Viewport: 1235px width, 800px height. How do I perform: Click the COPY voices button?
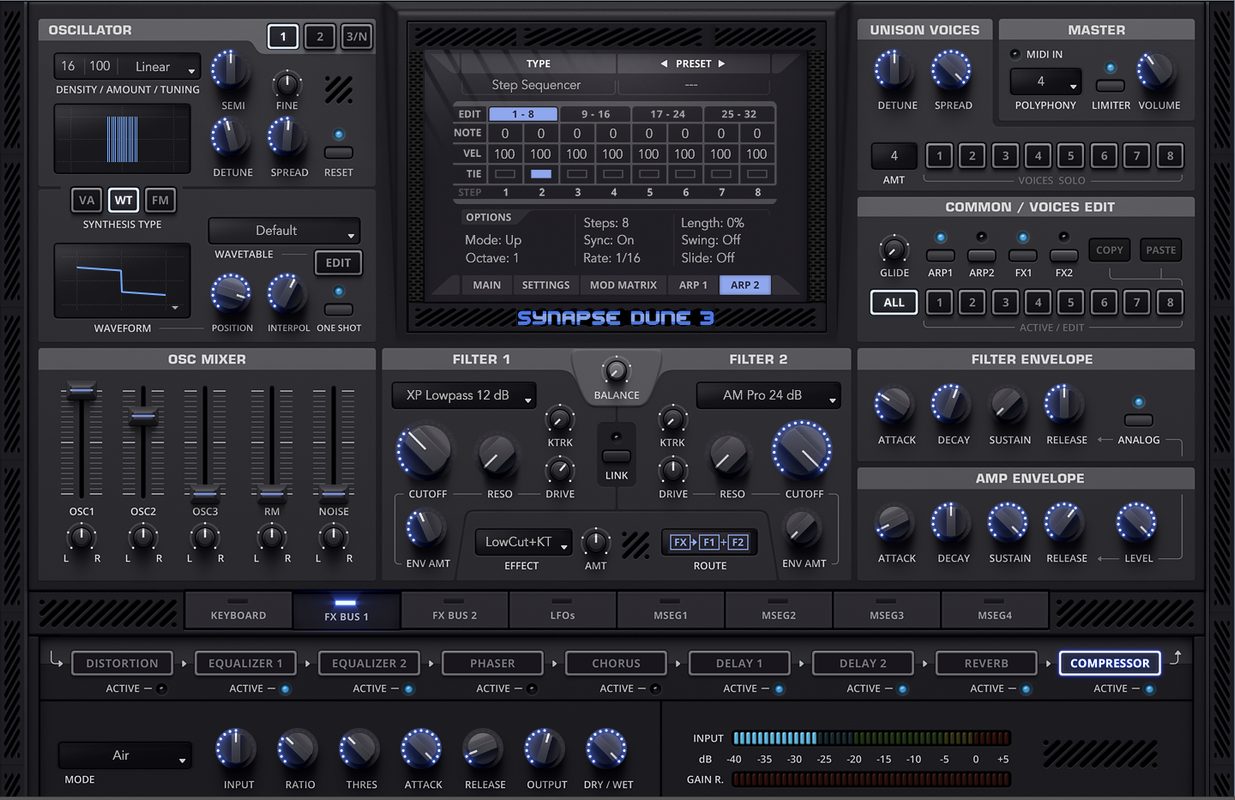[1109, 250]
